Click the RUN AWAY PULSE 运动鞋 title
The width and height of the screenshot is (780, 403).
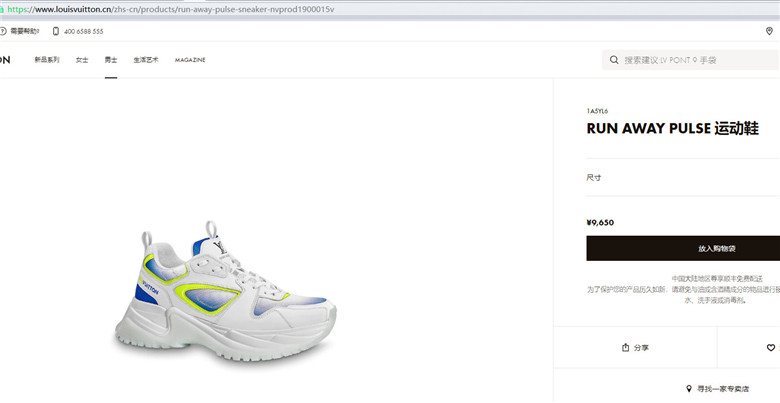672,128
